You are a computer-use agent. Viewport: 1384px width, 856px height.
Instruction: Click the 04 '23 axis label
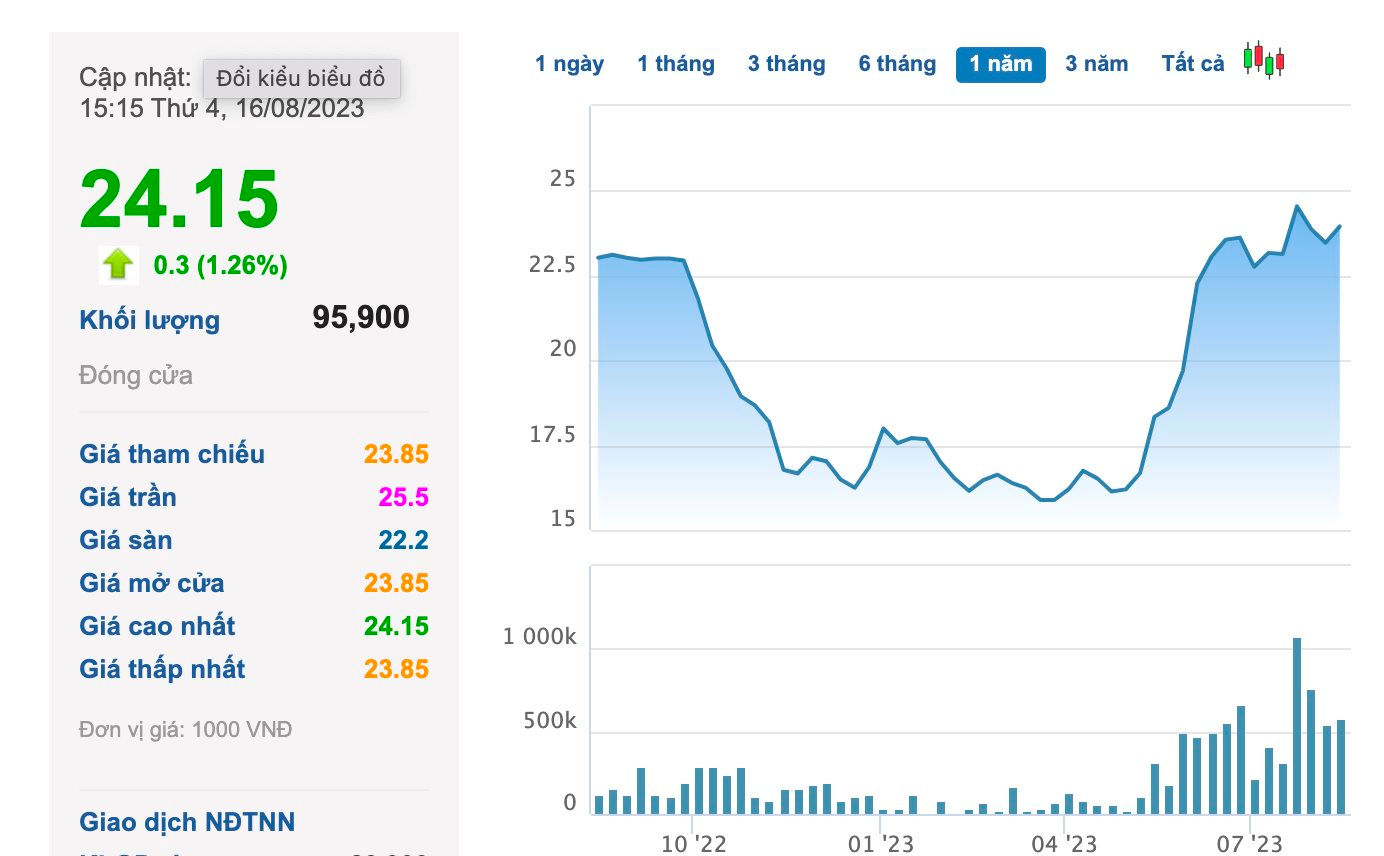click(x=1064, y=844)
